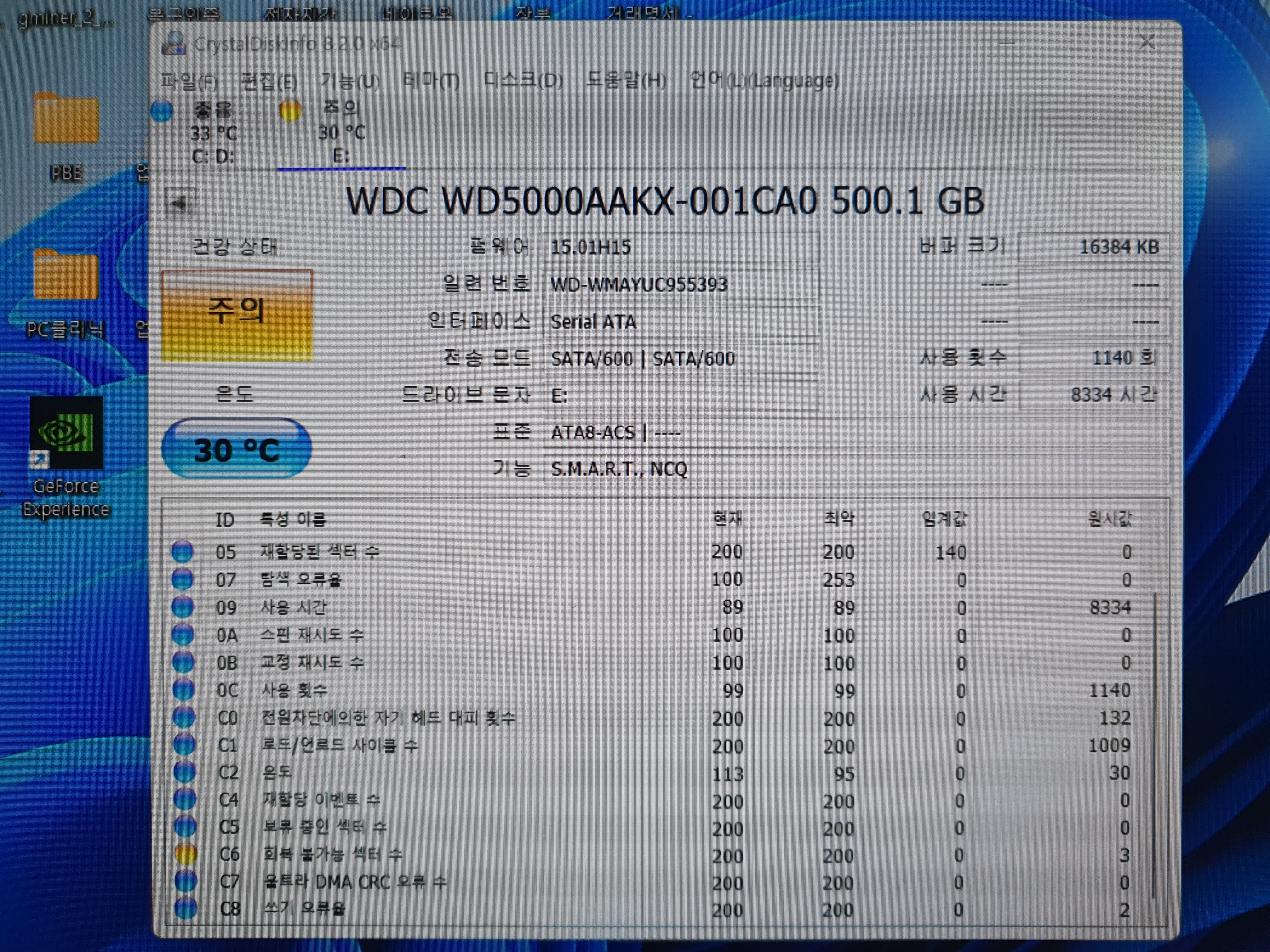Screen dimensions: 1270x952
Task: Click status dot for attribute C2
Action: [184, 772]
